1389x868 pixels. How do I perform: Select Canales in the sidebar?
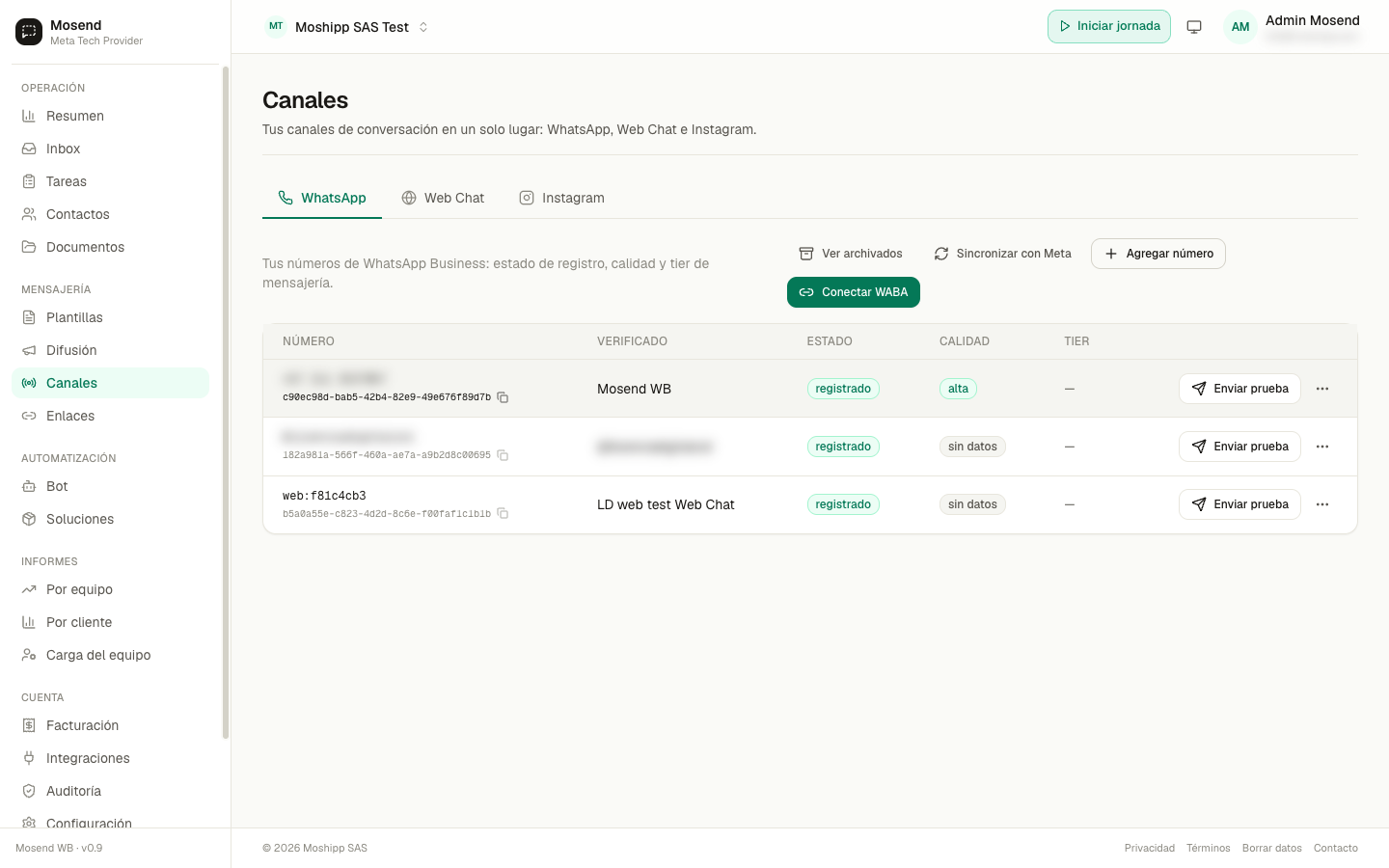(x=110, y=383)
